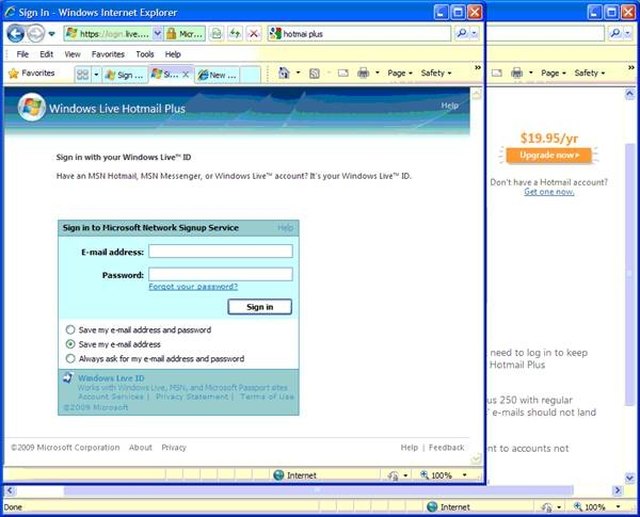This screenshot has height=517, width=640.
Task: Click Privacy link in page footer
Action: click(174, 448)
